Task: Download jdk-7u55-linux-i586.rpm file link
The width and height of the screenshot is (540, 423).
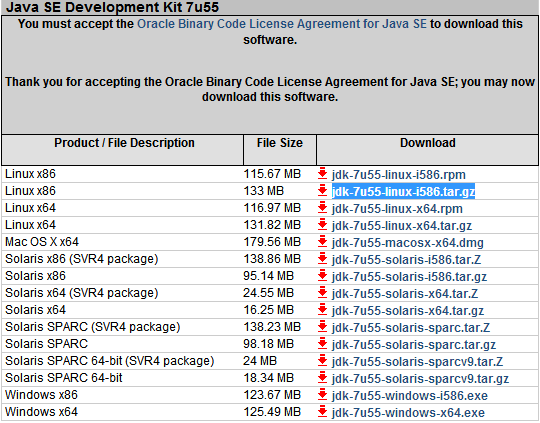Action: point(398,175)
